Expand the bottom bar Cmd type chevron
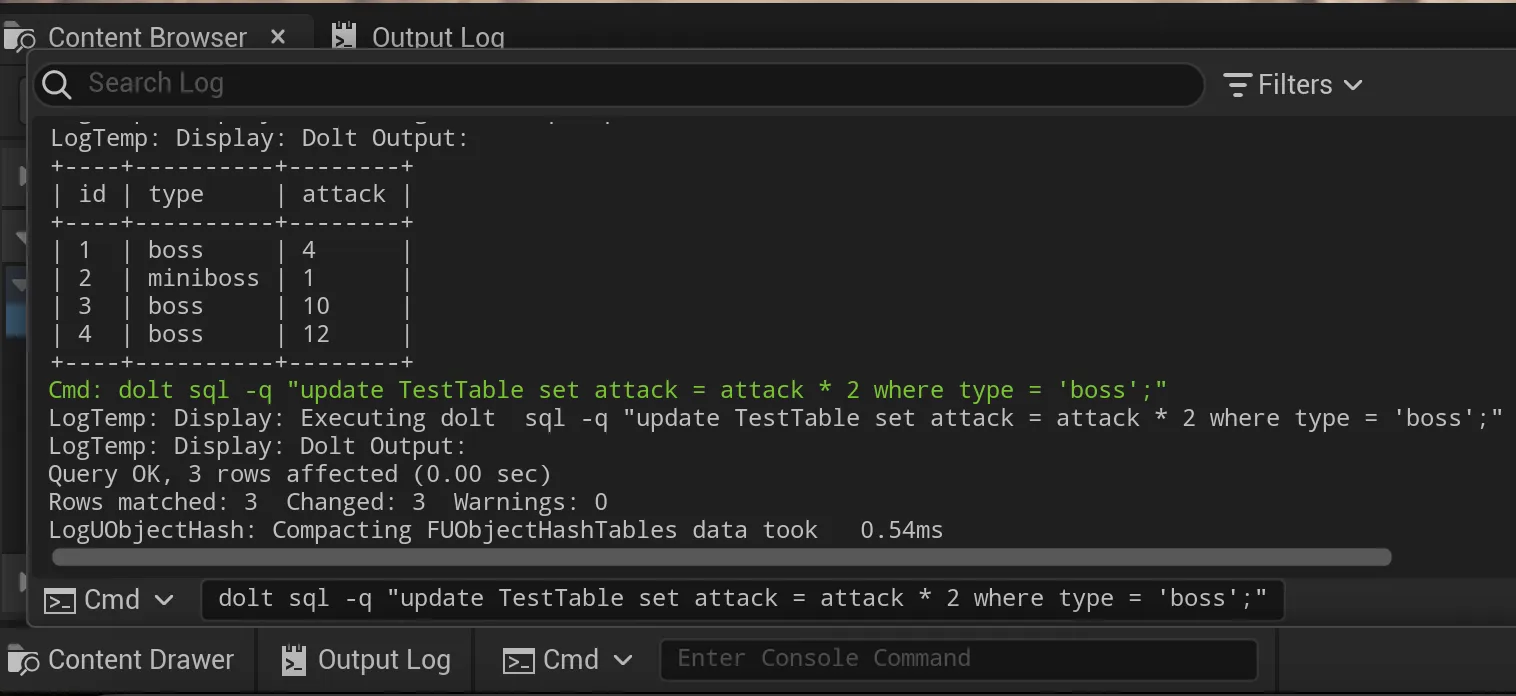Image resolution: width=1516 pixels, height=696 pixels. 624,661
